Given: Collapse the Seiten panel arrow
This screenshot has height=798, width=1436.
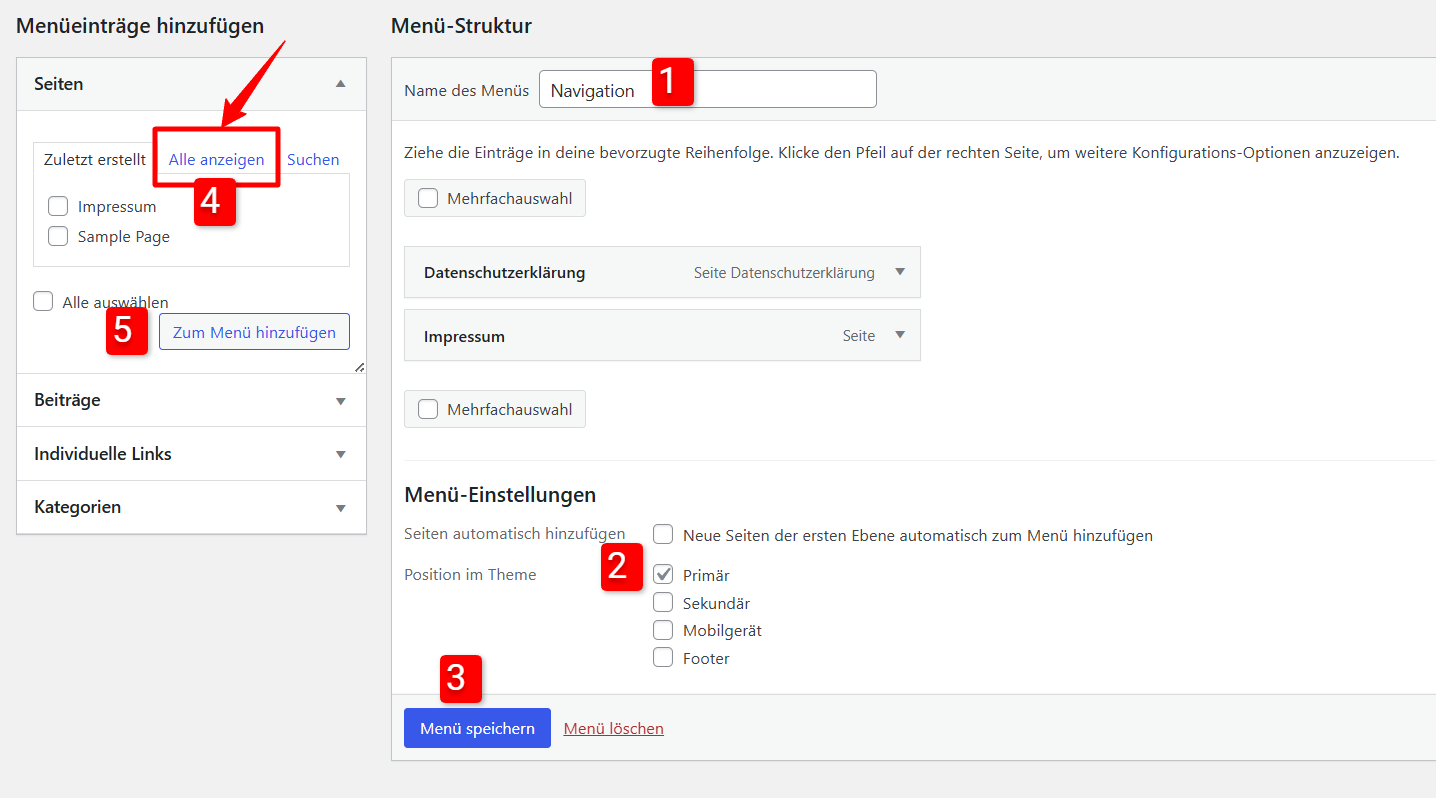Looking at the screenshot, I should (x=340, y=84).
